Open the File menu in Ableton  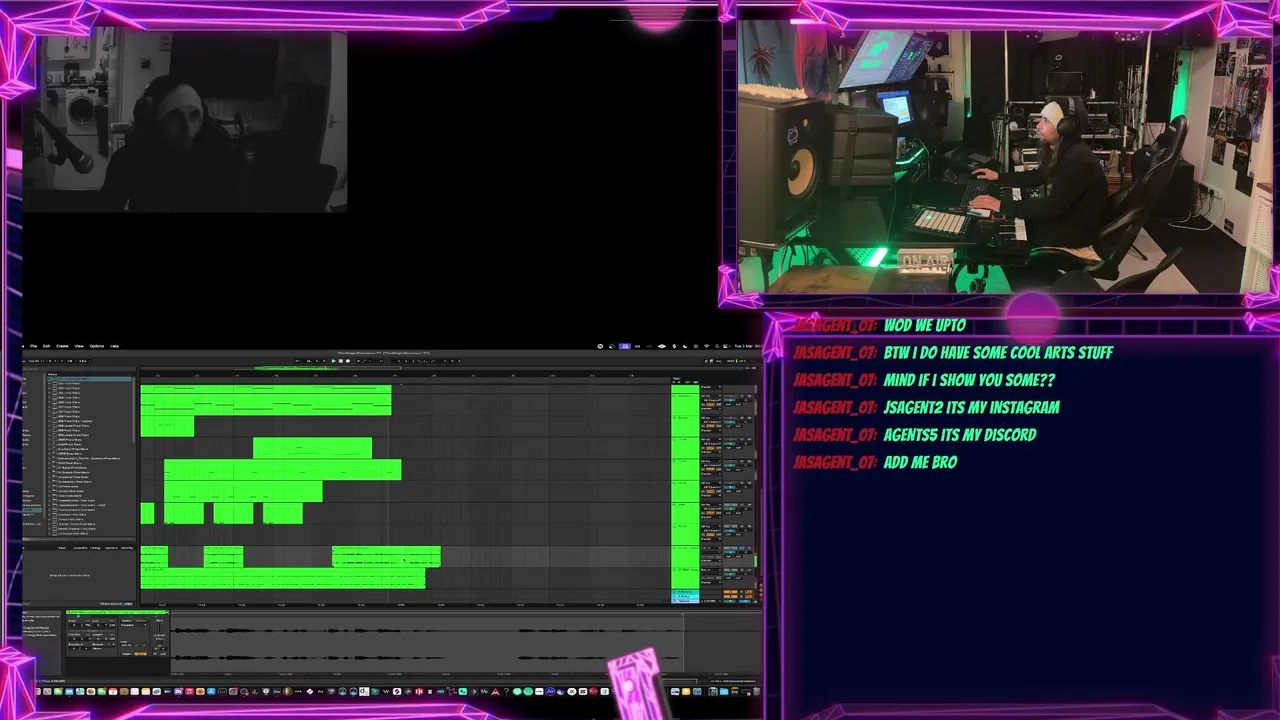(x=34, y=346)
